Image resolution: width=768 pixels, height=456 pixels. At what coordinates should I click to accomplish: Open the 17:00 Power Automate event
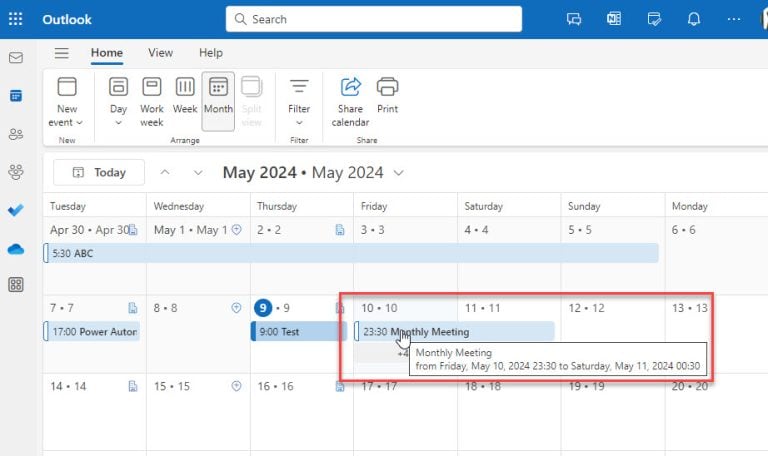pos(92,332)
